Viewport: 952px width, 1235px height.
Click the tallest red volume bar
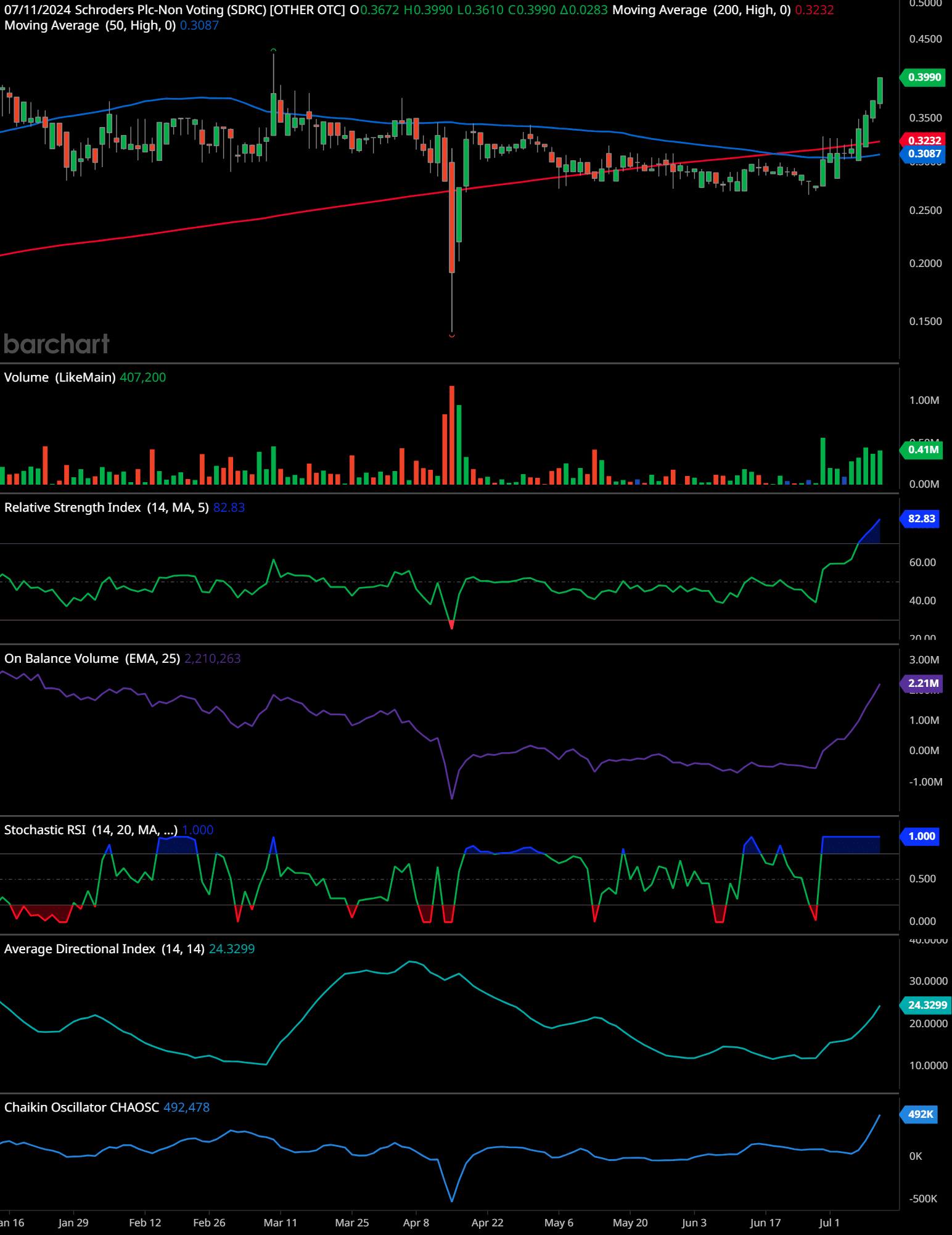(452, 435)
